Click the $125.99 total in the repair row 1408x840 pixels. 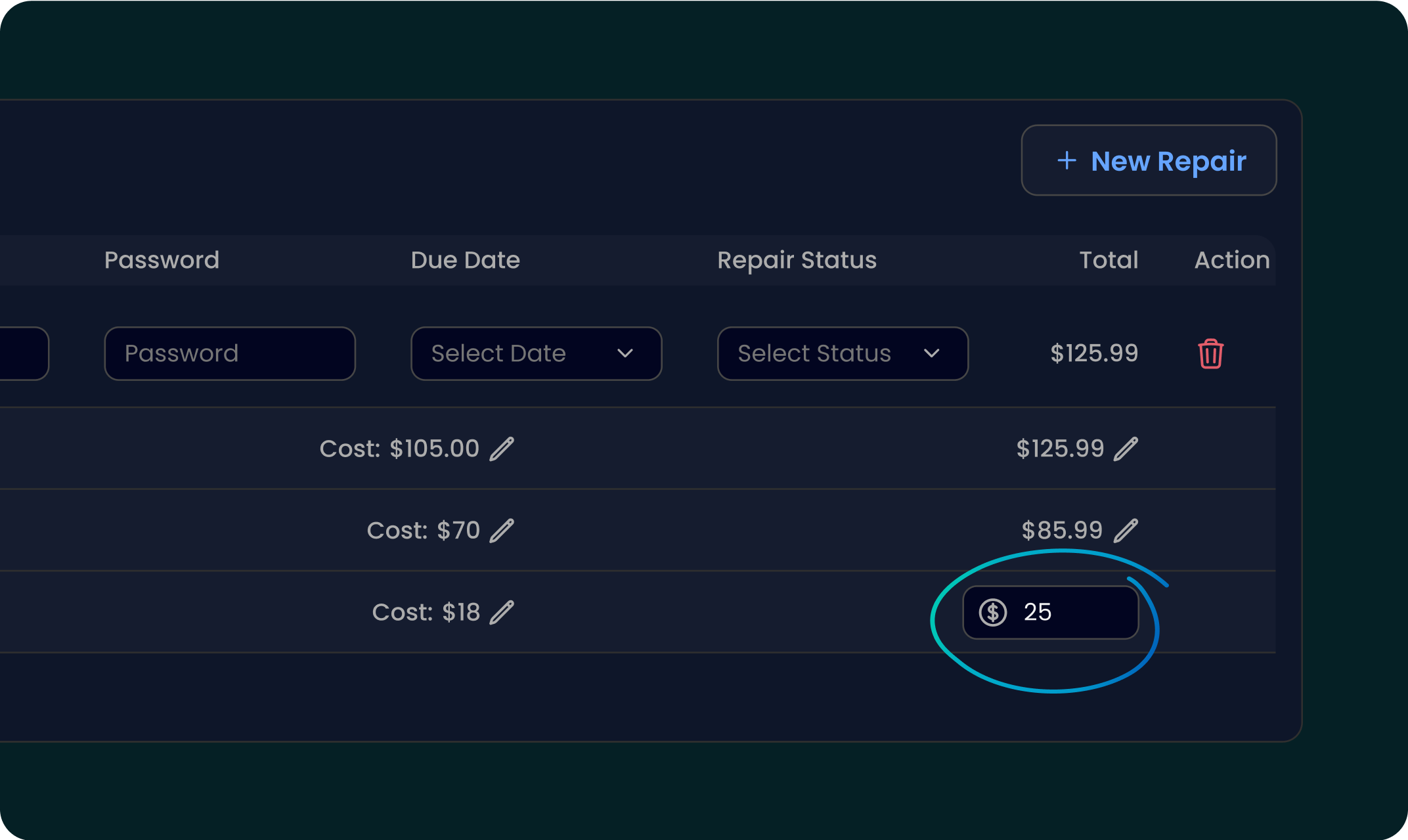[x=1094, y=353]
